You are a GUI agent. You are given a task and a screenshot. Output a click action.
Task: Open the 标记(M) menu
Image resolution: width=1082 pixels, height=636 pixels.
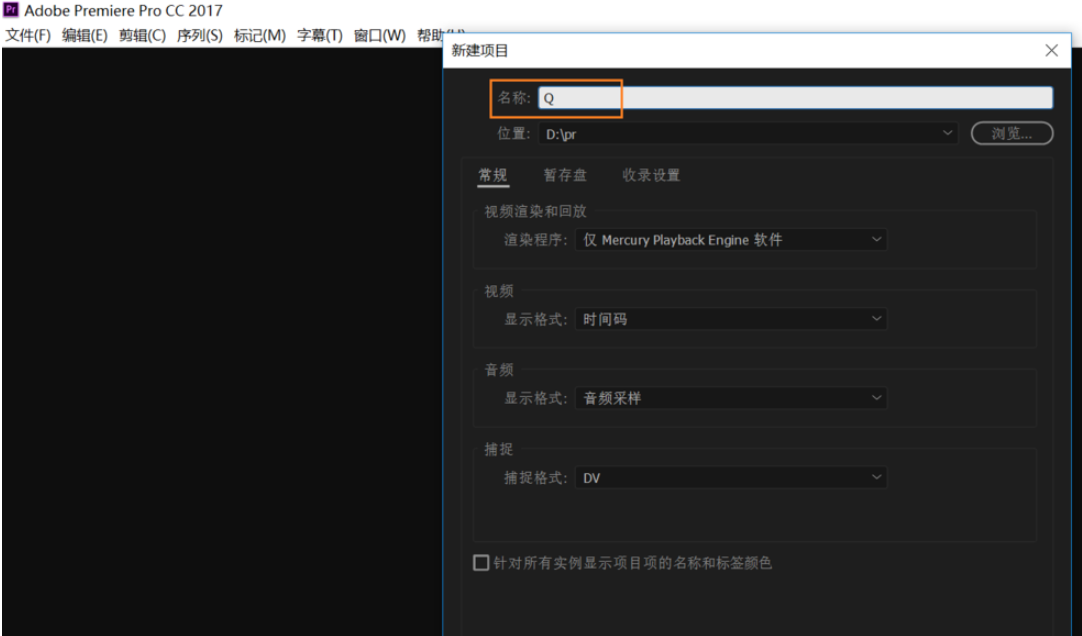click(x=261, y=33)
